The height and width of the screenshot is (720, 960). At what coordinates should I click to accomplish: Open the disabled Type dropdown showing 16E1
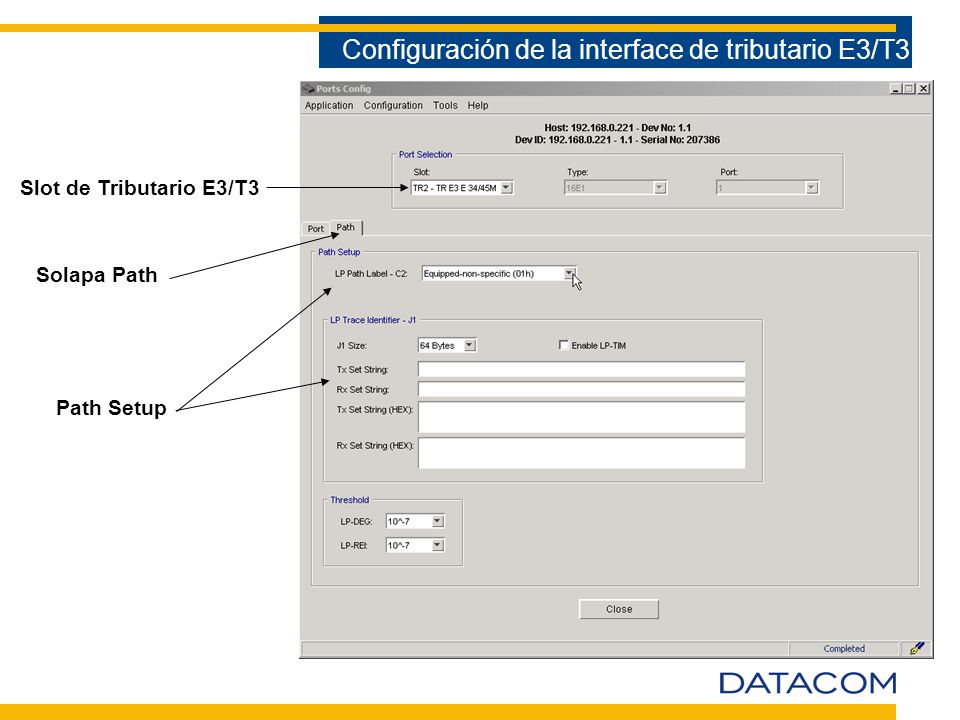(615, 188)
